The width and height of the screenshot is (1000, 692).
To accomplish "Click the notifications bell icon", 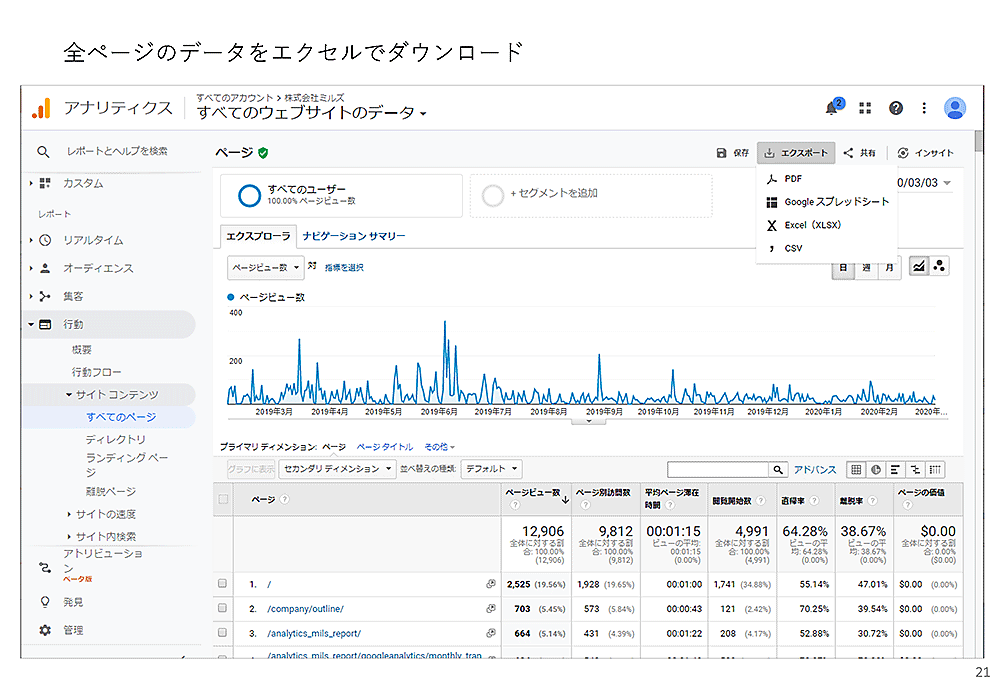I will tap(832, 108).
